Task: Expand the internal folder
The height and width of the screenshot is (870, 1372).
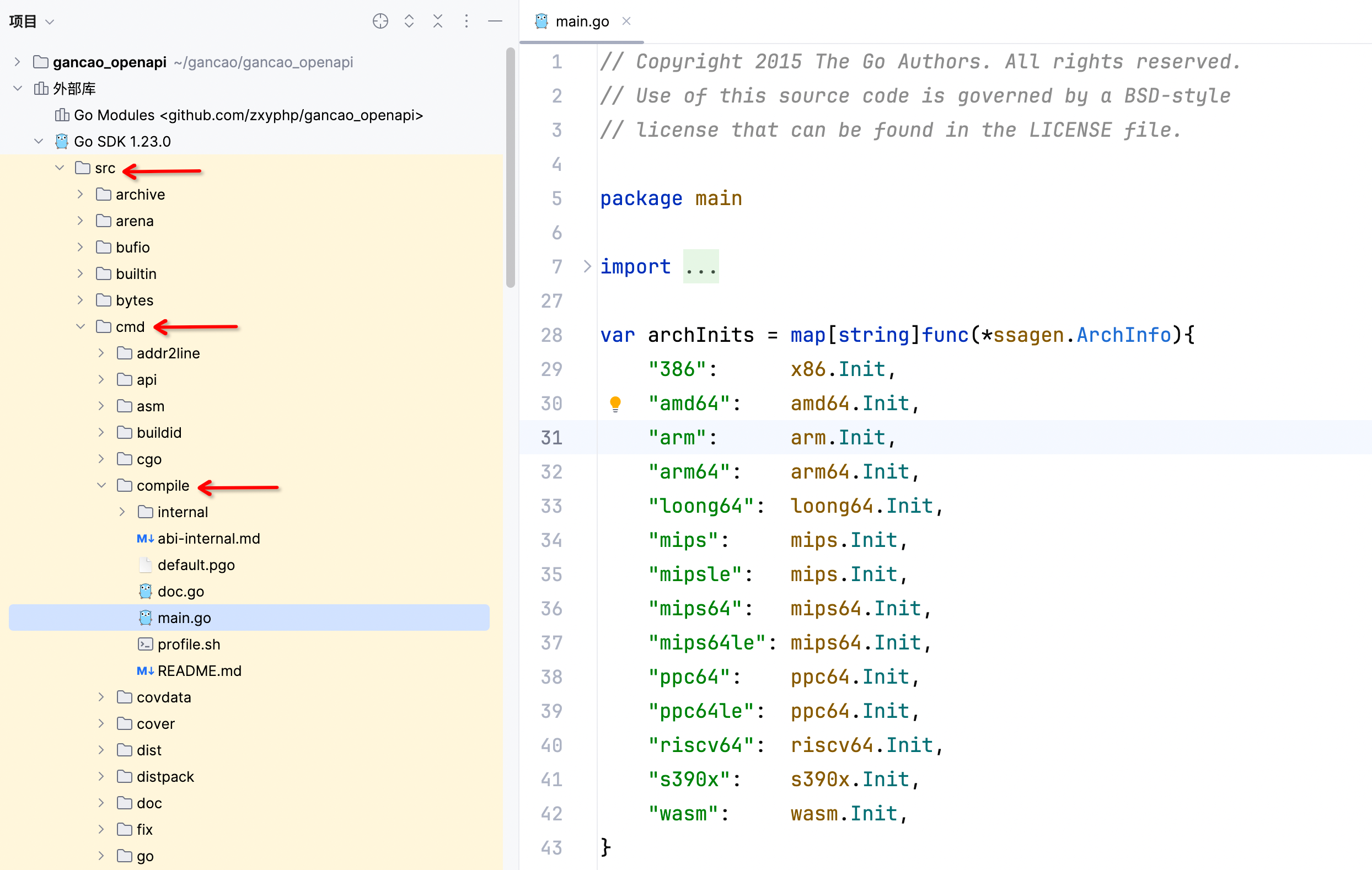Action: [122, 512]
